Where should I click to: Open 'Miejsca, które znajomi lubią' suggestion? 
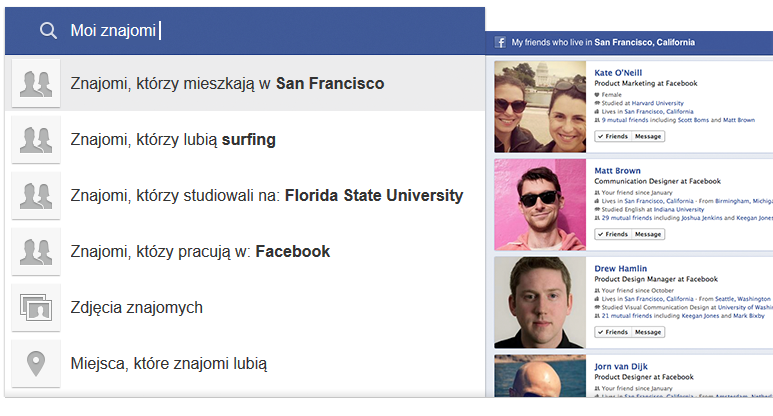click(x=245, y=363)
